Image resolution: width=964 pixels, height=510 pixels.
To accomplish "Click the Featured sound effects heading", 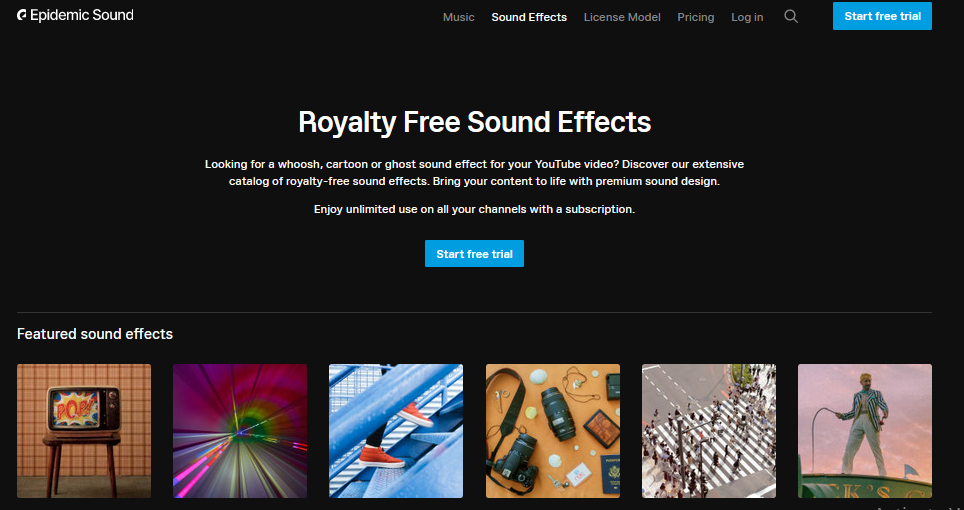I will [x=95, y=334].
